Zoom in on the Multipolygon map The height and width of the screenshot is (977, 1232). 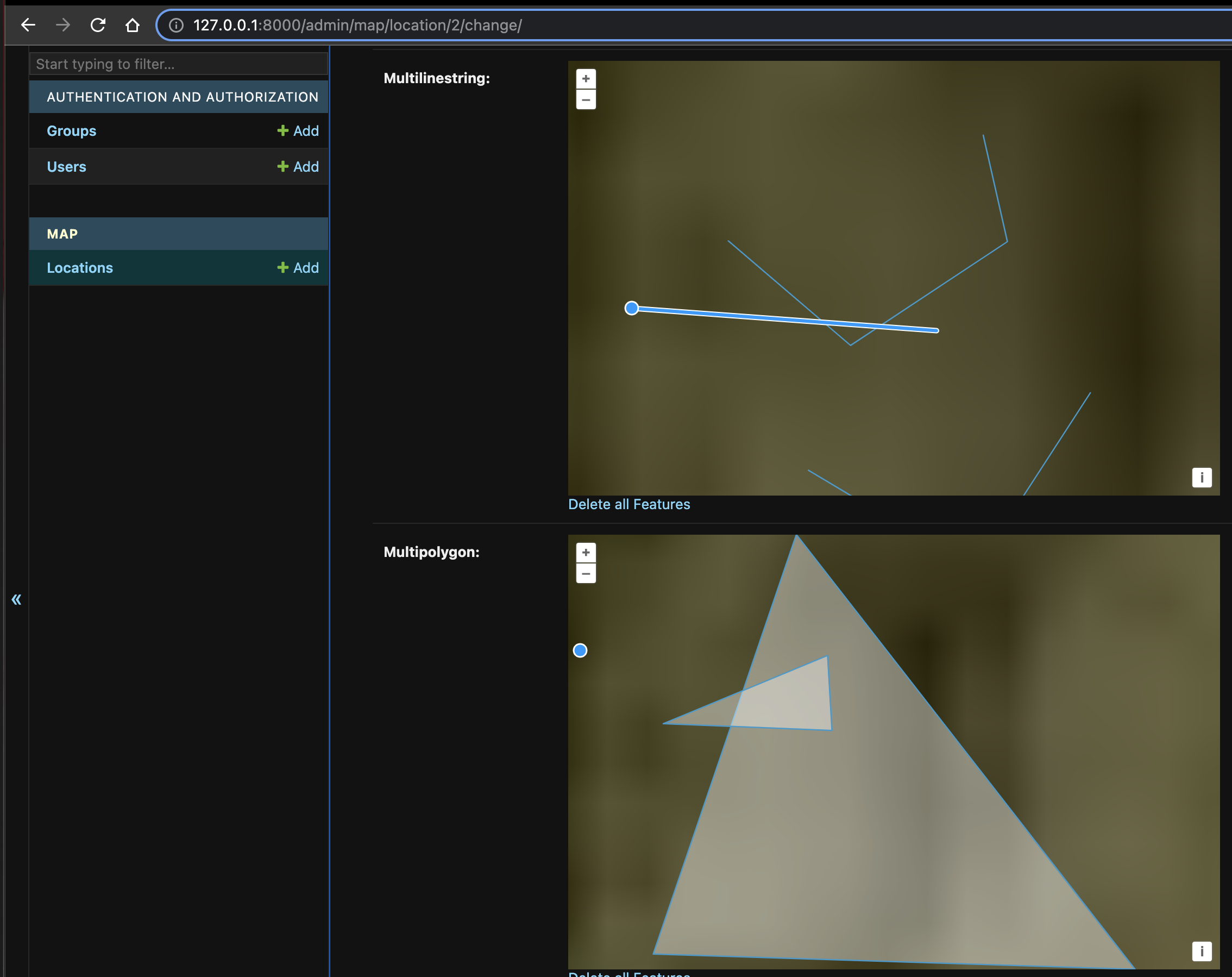click(x=586, y=553)
